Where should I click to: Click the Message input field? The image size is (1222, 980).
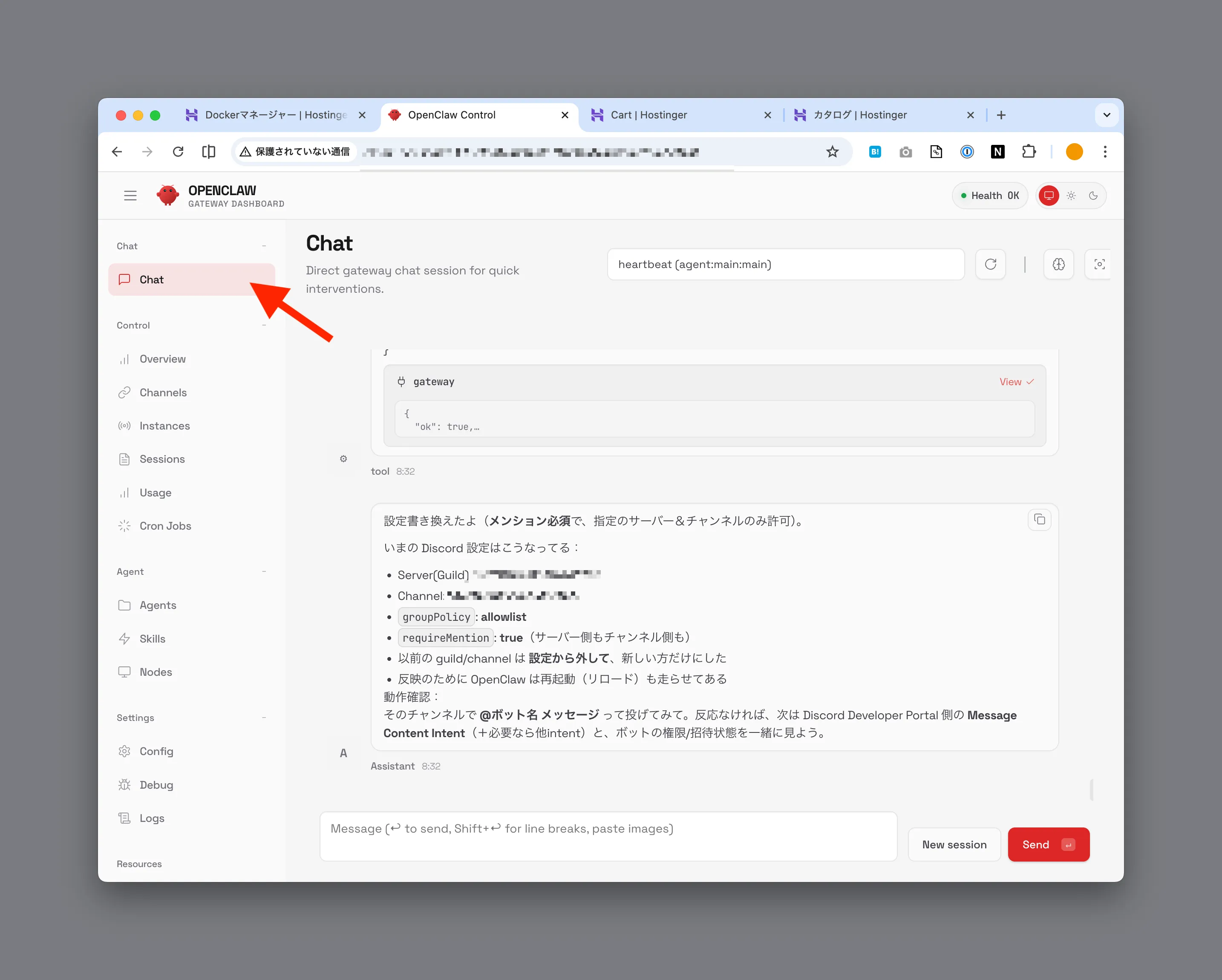coord(608,836)
